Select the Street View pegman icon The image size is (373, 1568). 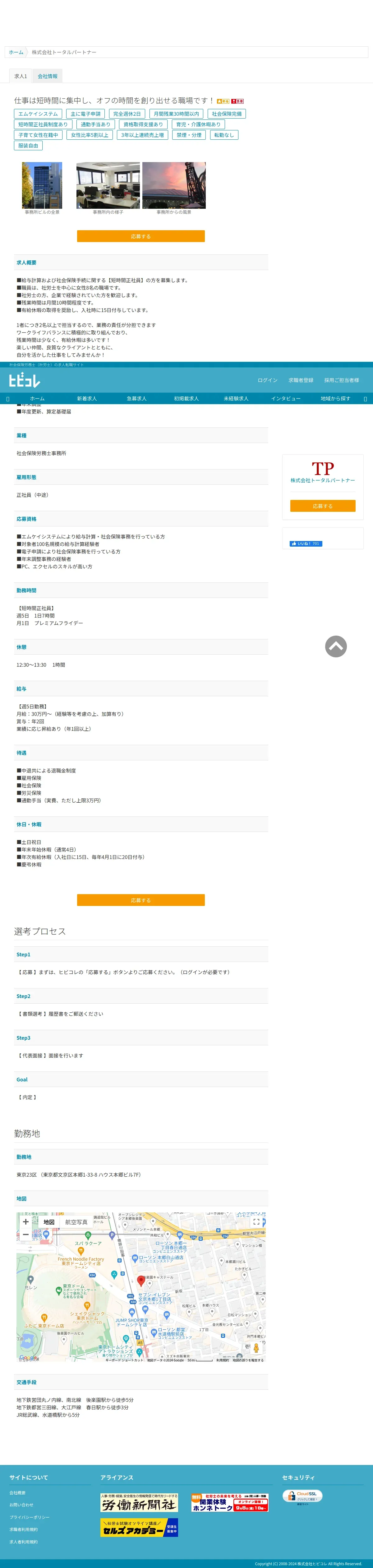click(256, 1348)
